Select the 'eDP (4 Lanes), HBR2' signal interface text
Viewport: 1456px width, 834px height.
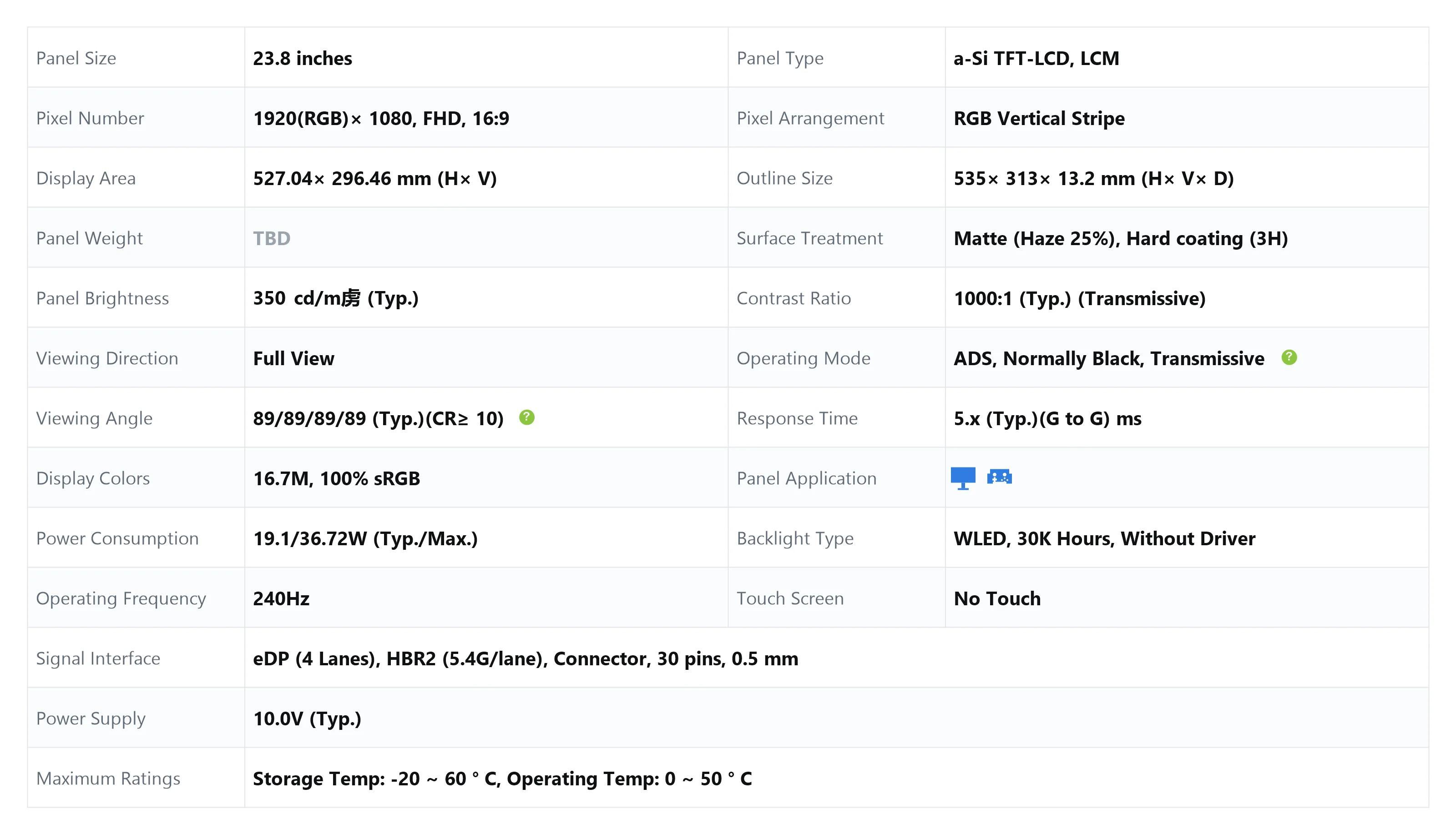344,659
